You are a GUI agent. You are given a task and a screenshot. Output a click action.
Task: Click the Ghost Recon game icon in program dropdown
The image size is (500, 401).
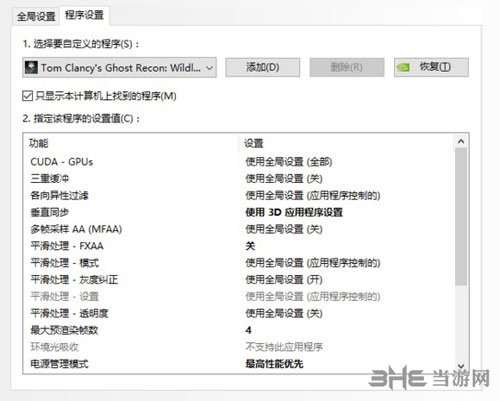[x=31, y=68]
